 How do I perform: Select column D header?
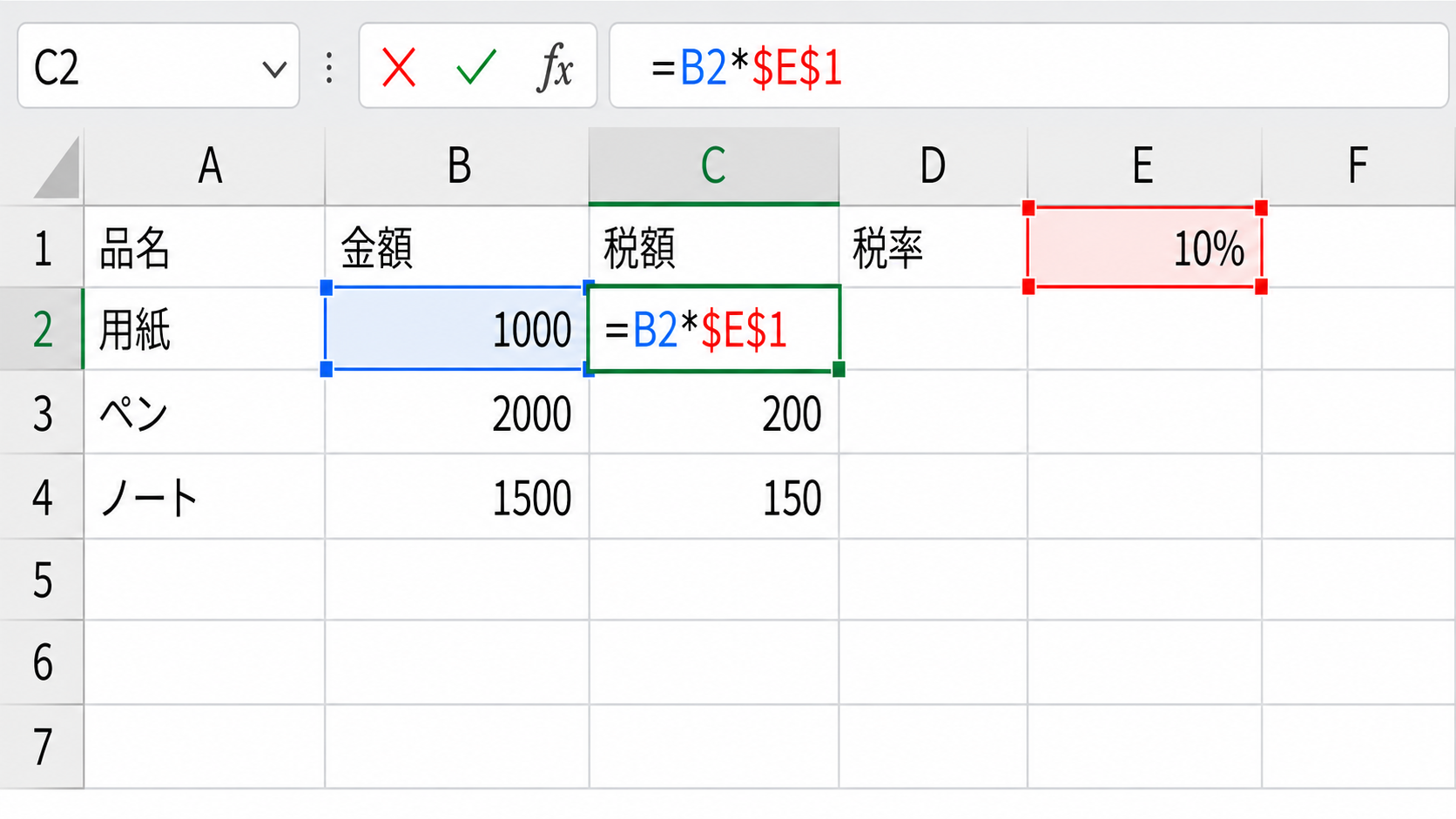coord(933,165)
